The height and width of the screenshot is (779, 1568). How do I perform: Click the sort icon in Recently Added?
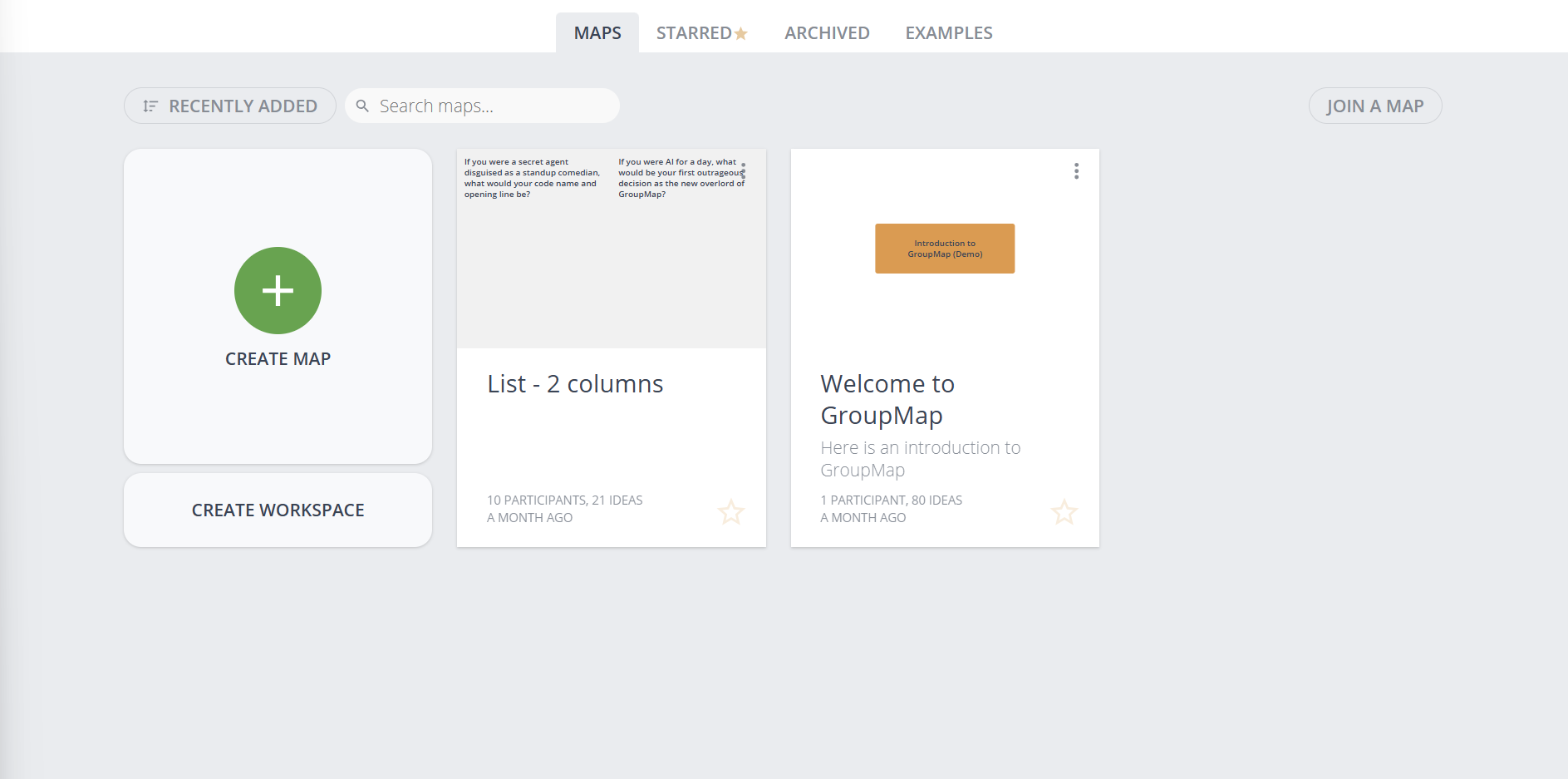click(150, 106)
